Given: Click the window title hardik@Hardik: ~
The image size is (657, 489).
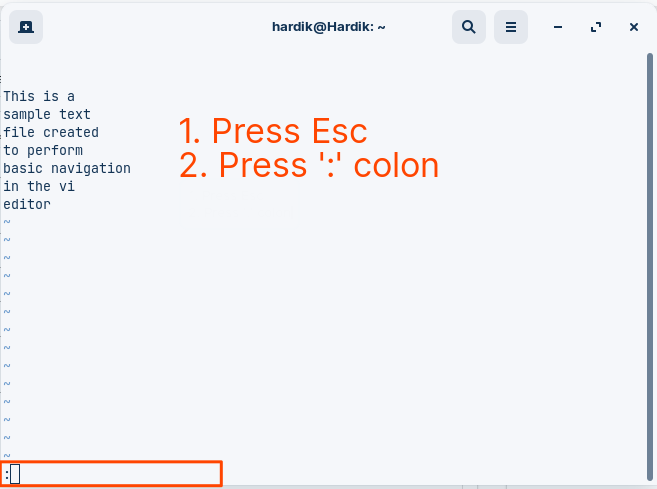Looking at the screenshot, I should pyautogui.click(x=328, y=27).
